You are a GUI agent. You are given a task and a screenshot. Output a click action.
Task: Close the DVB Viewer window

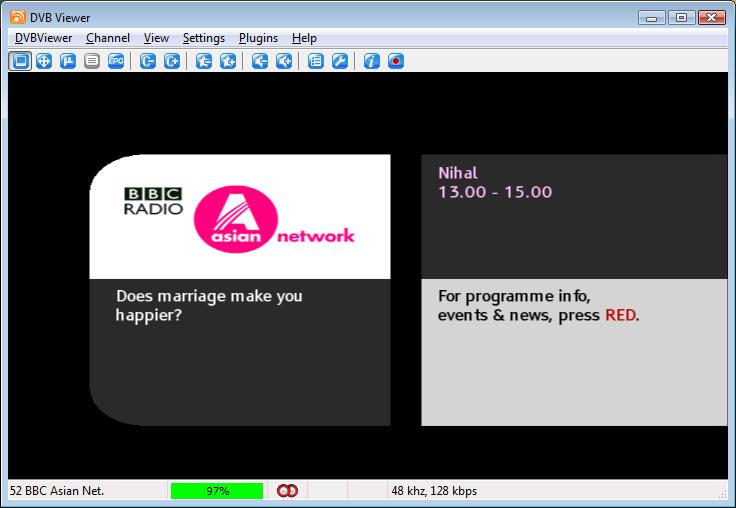point(712,18)
